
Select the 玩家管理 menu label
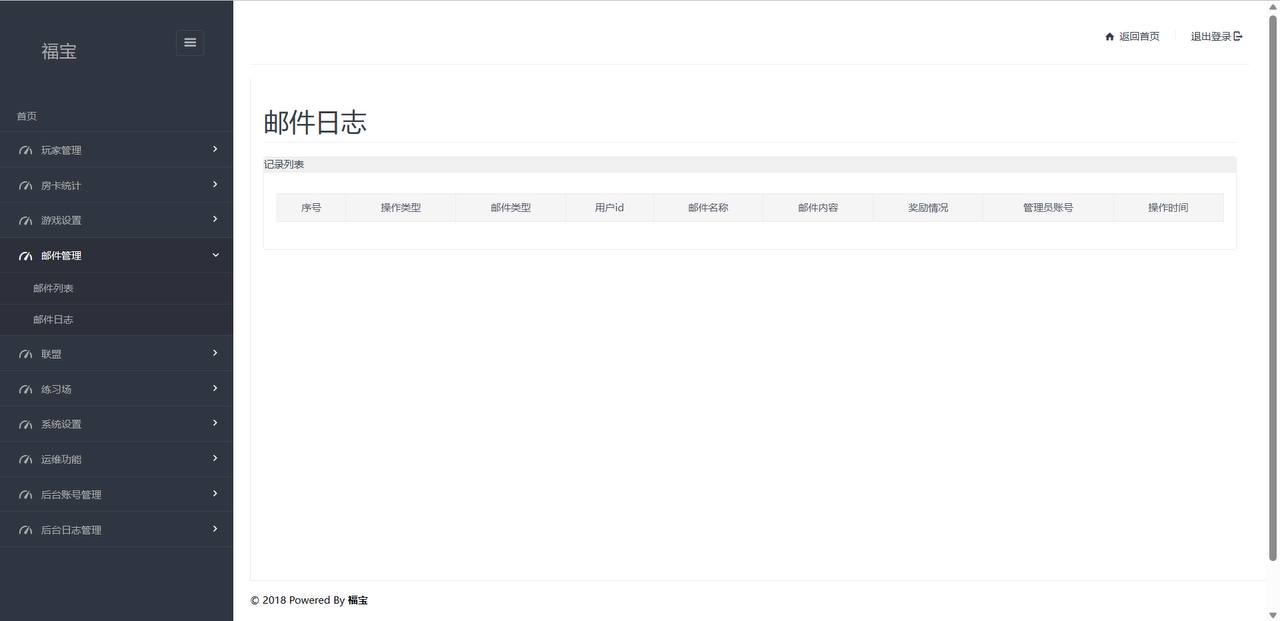(x=61, y=151)
